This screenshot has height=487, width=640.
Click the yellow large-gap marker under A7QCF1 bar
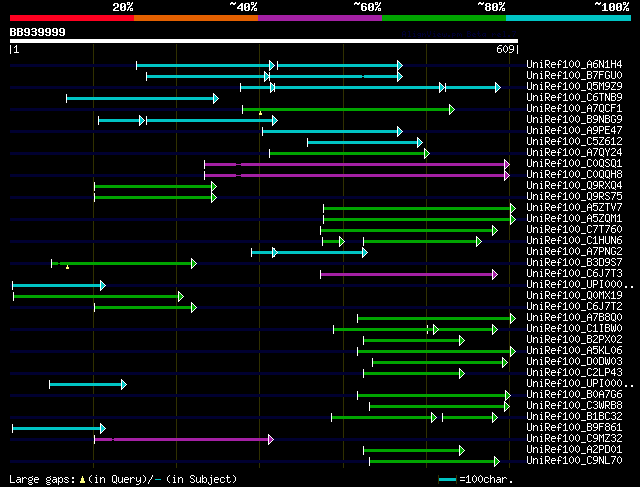(260, 113)
